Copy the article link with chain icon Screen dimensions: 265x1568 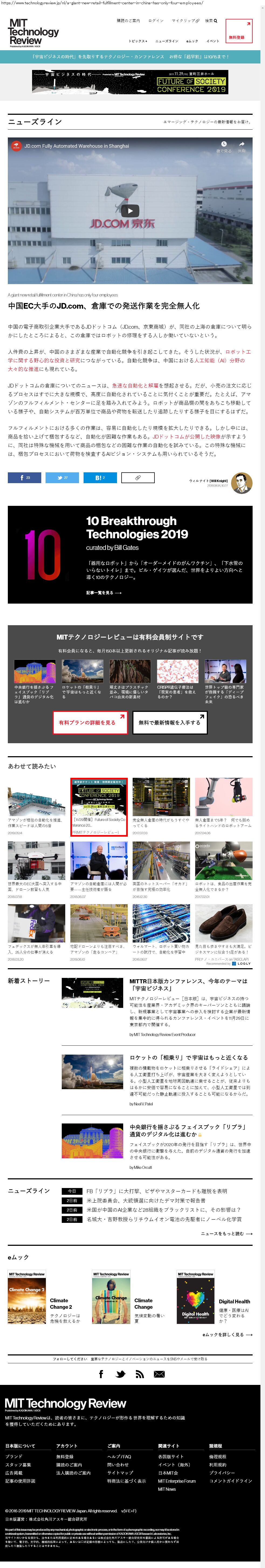click(138, 478)
